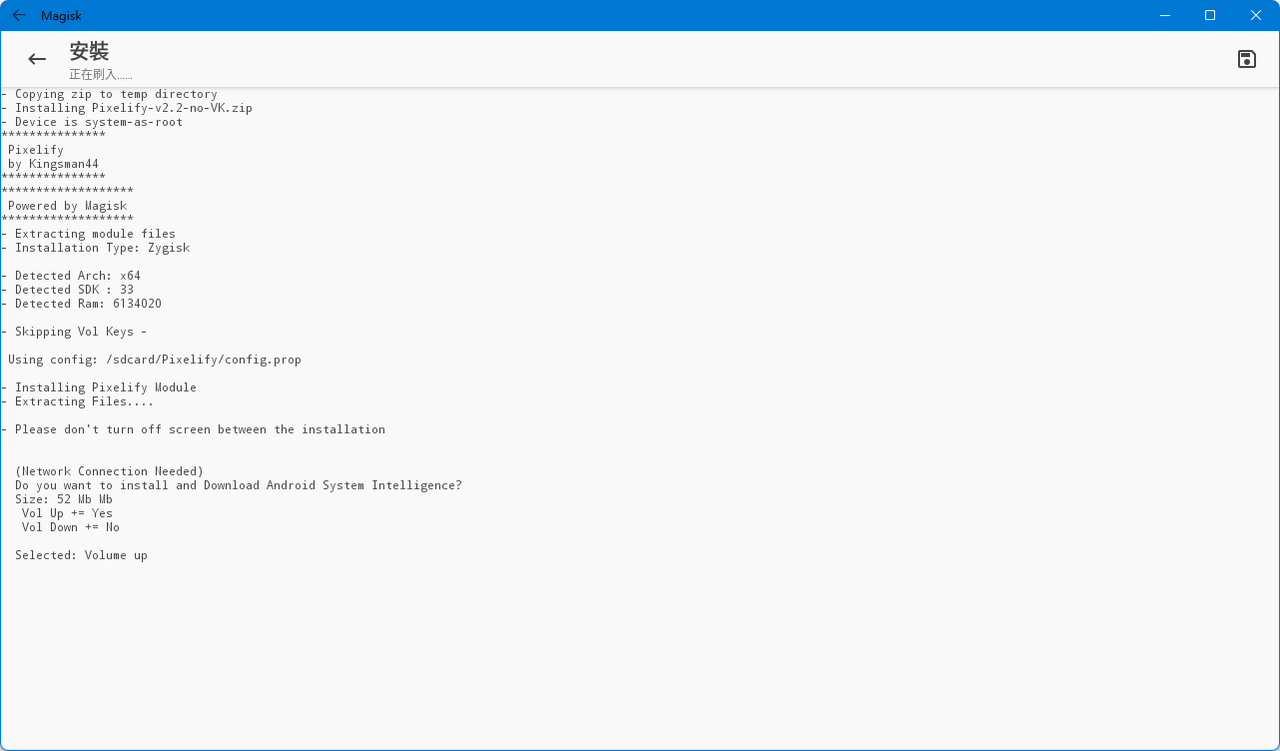Click the '(Network Connection Needed)' line
The image size is (1280, 751).
point(109,472)
